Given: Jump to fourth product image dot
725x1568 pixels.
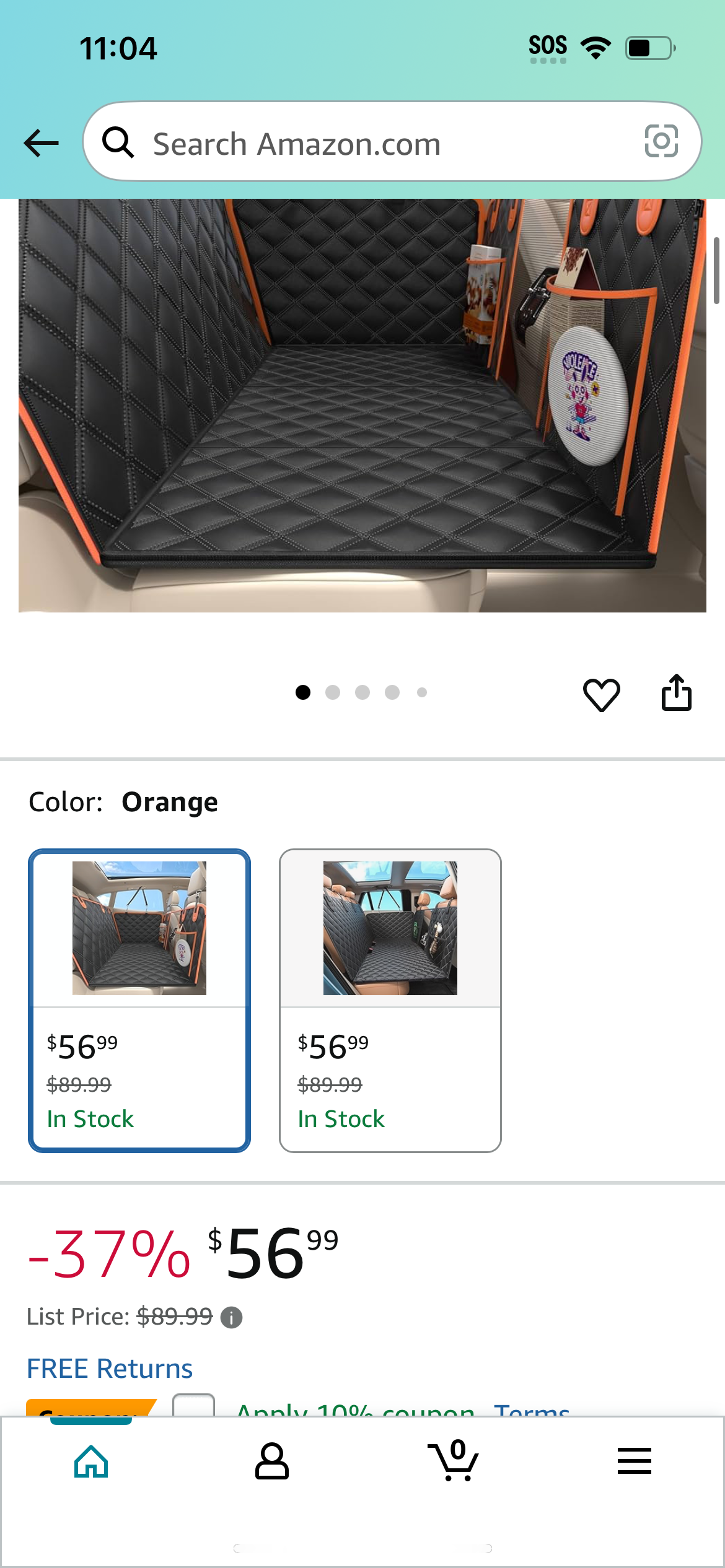Looking at the screenshot, I should 392,692.
